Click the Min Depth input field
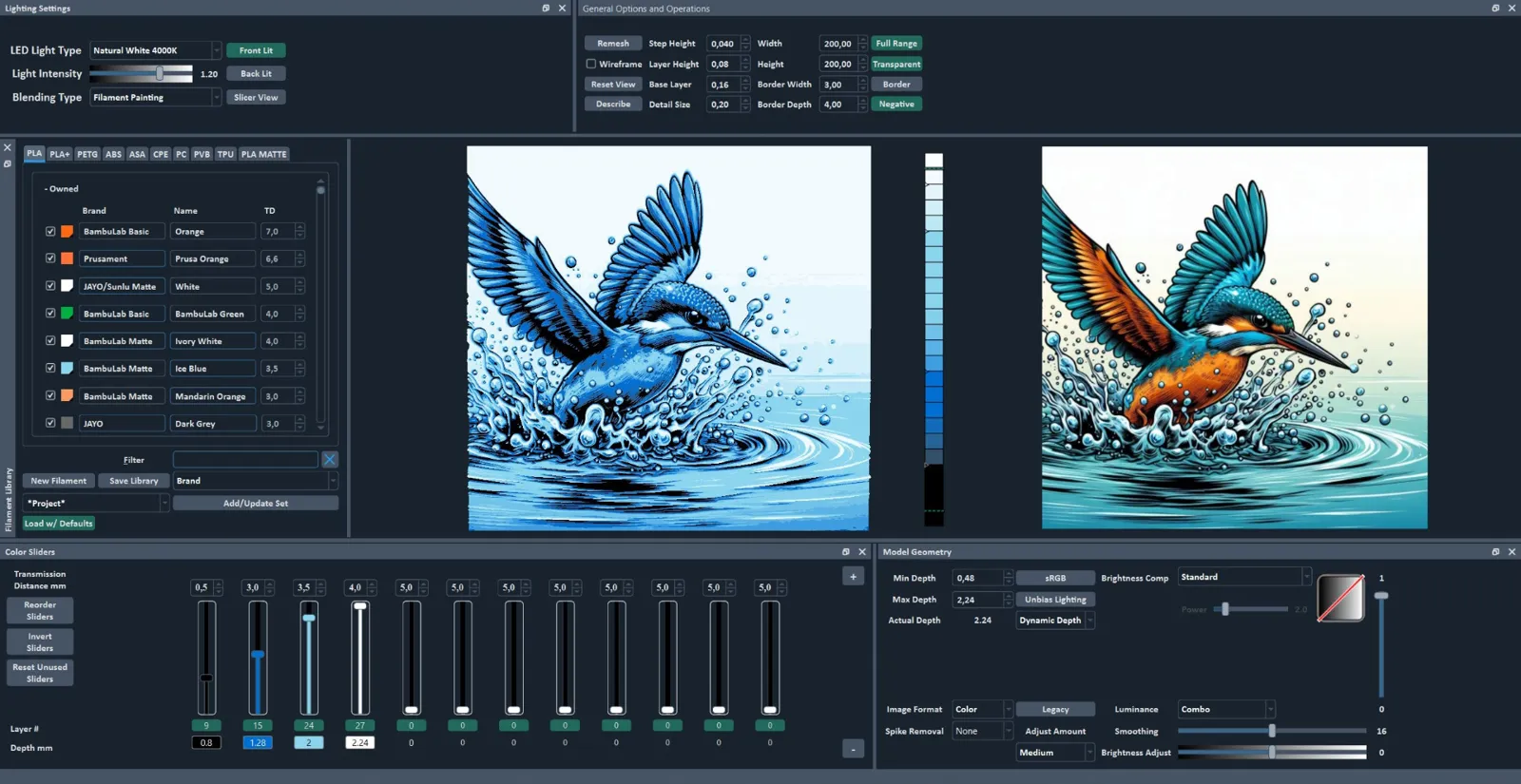The height and width of the screenshot is (784, 1521). click(x=978, y=578)
